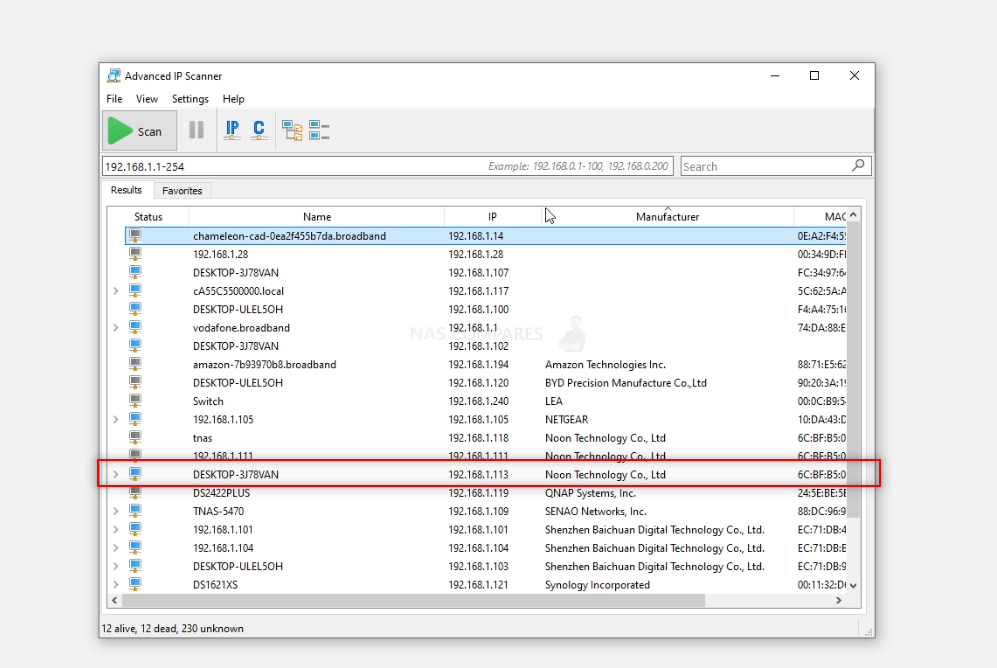Sort by the MAC column header
The image size is (997, 668).
820,217
